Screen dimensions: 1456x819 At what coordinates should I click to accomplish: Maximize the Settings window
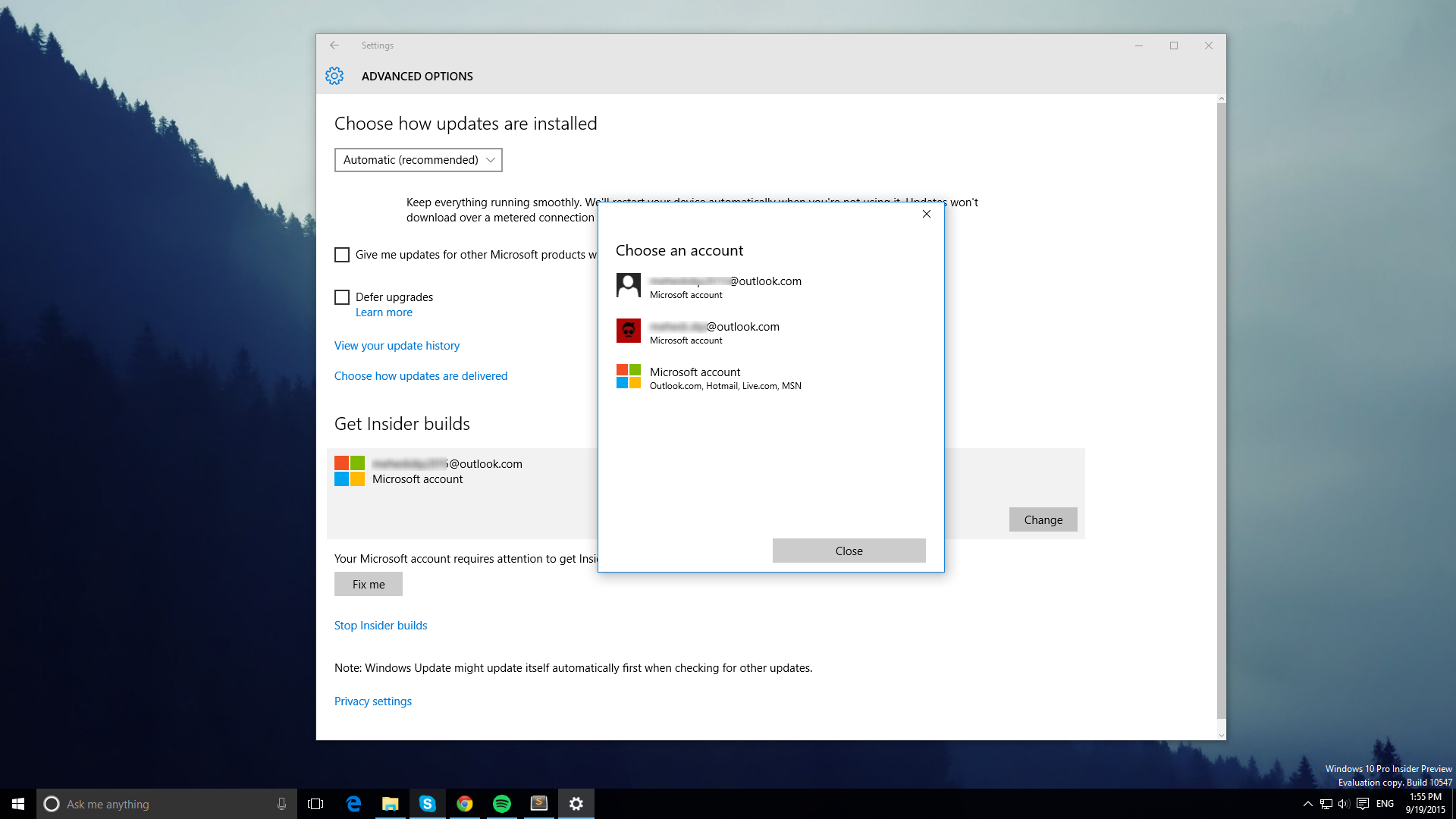point(1174,45)
